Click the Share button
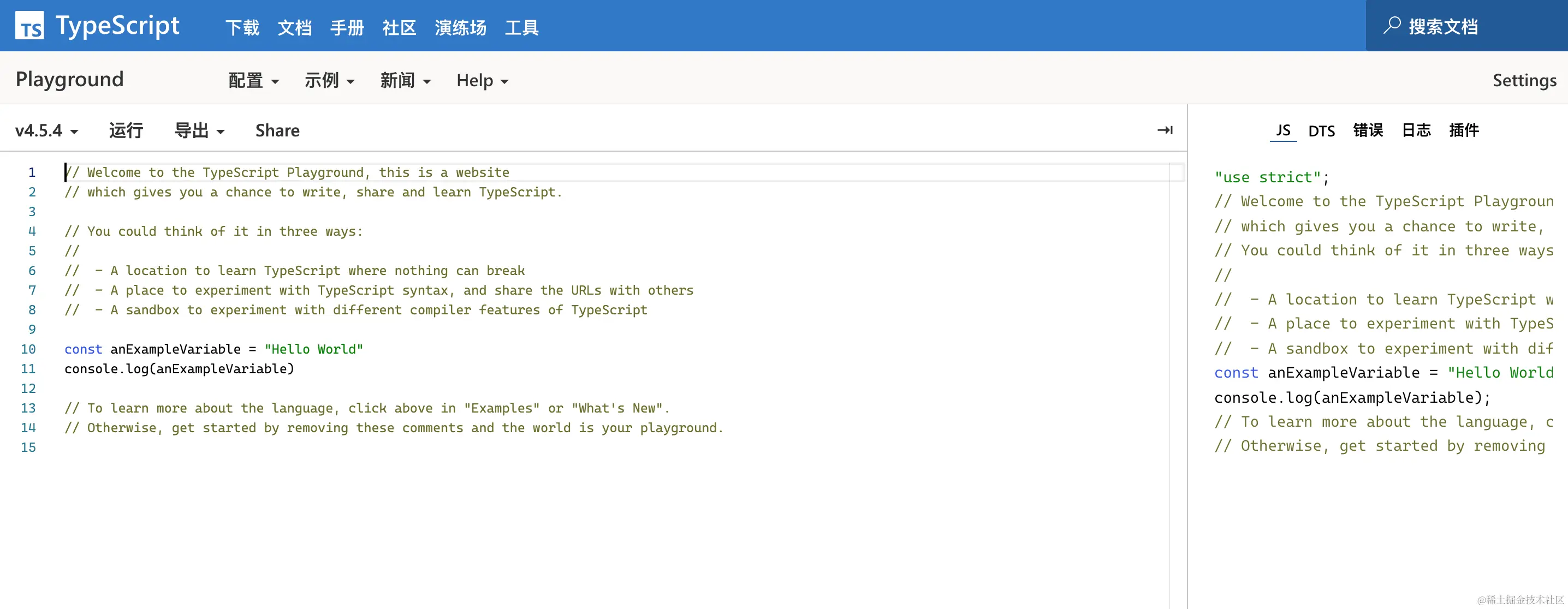The image size is (1568, 609). [277, 131]
